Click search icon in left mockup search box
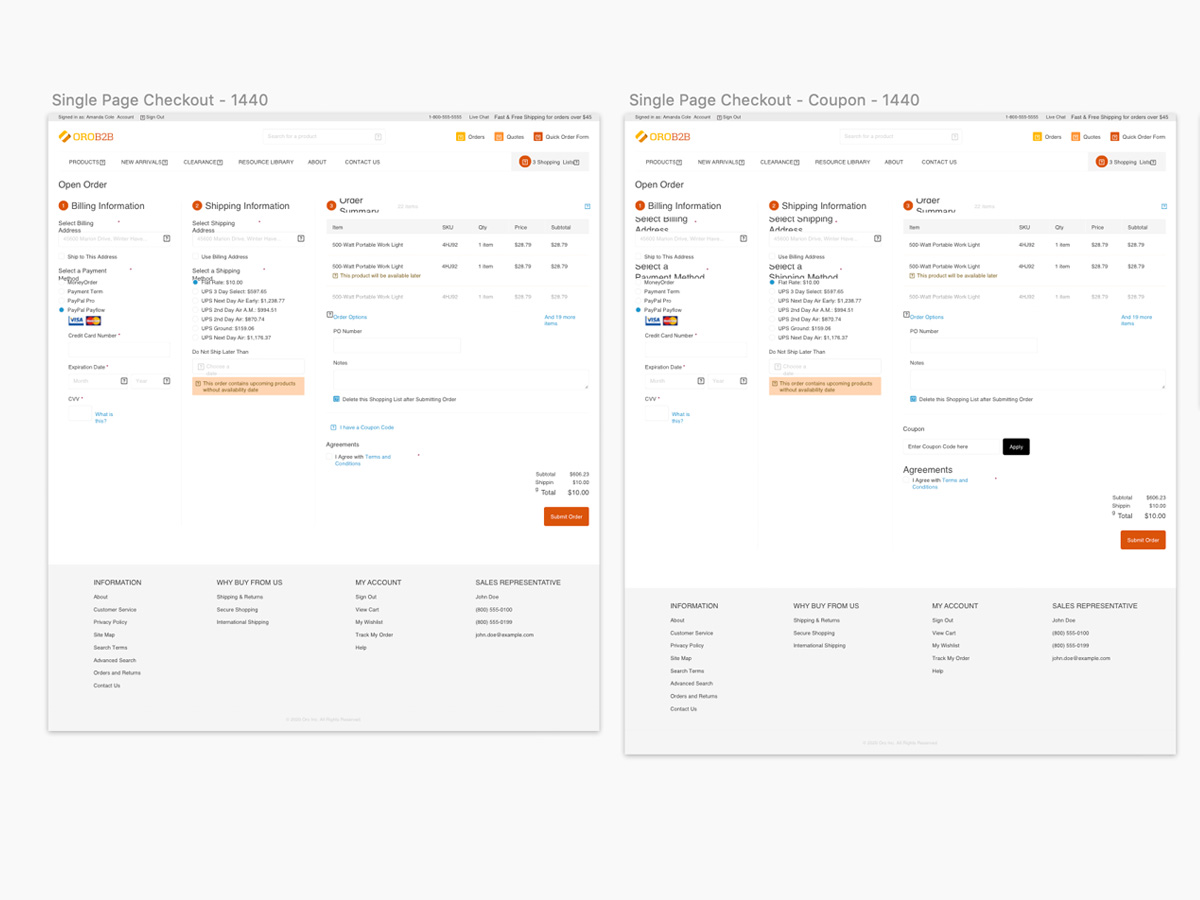 (x=378, y=137)
